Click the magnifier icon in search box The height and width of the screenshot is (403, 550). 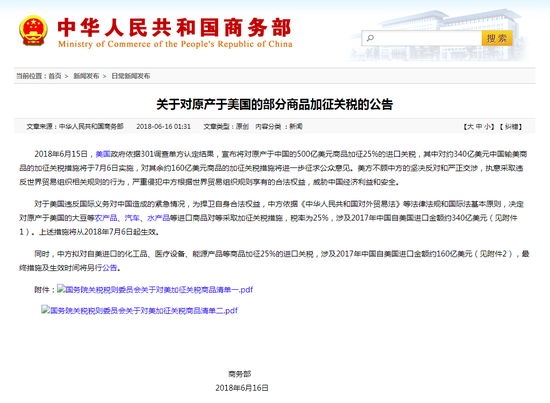coord(370,38)
